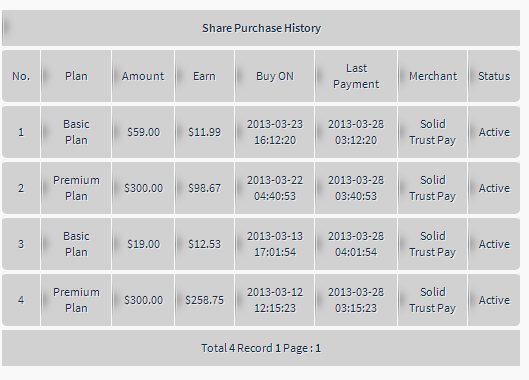Viewport: 529px width, 380px height.
Task: Click Premium Plan in row 2
Action: click(76, 188)
